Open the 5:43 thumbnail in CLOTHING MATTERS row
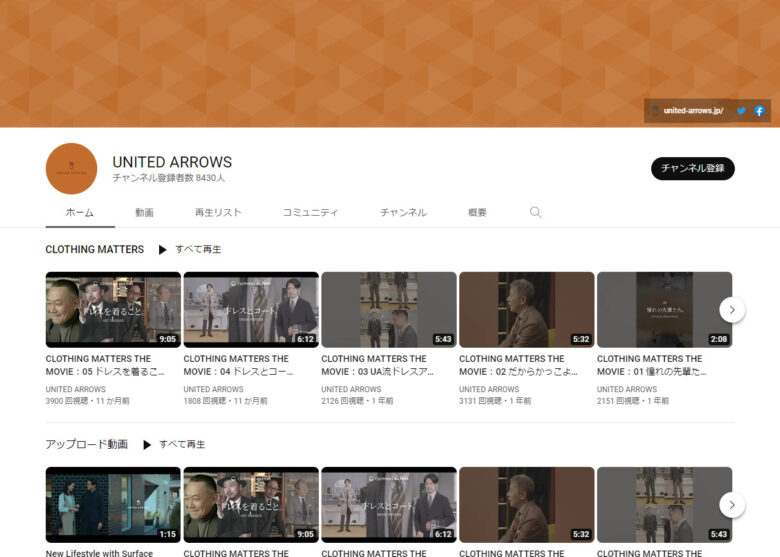 389,310
